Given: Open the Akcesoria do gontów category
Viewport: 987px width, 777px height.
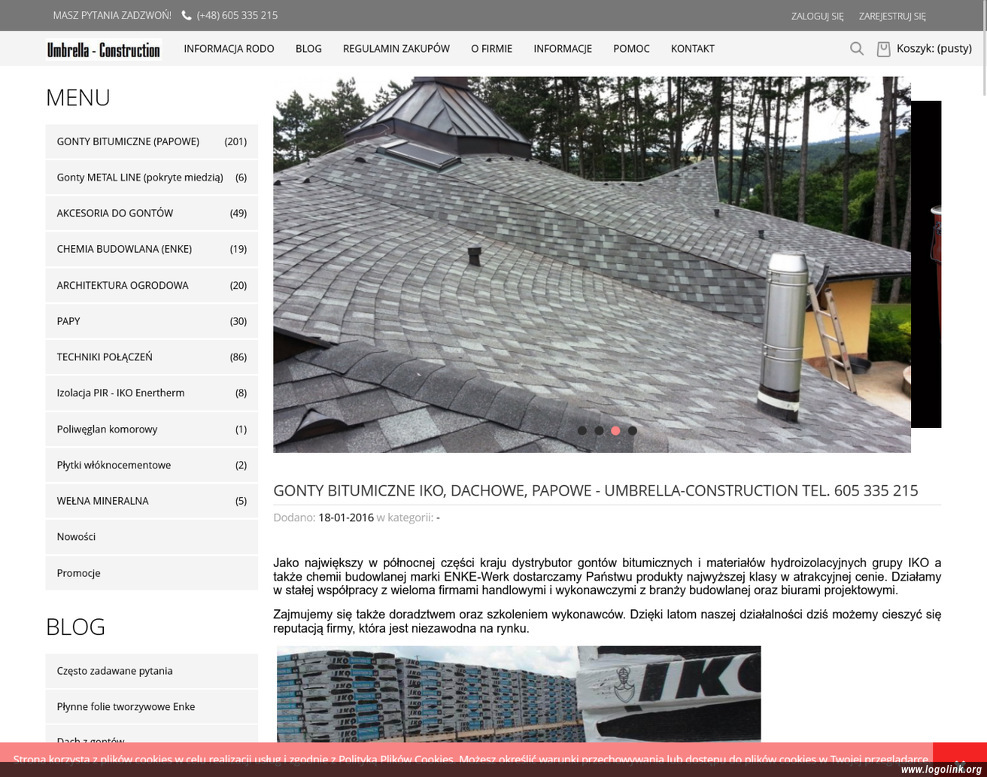Looking at the screenshot, I should (152, 213).
